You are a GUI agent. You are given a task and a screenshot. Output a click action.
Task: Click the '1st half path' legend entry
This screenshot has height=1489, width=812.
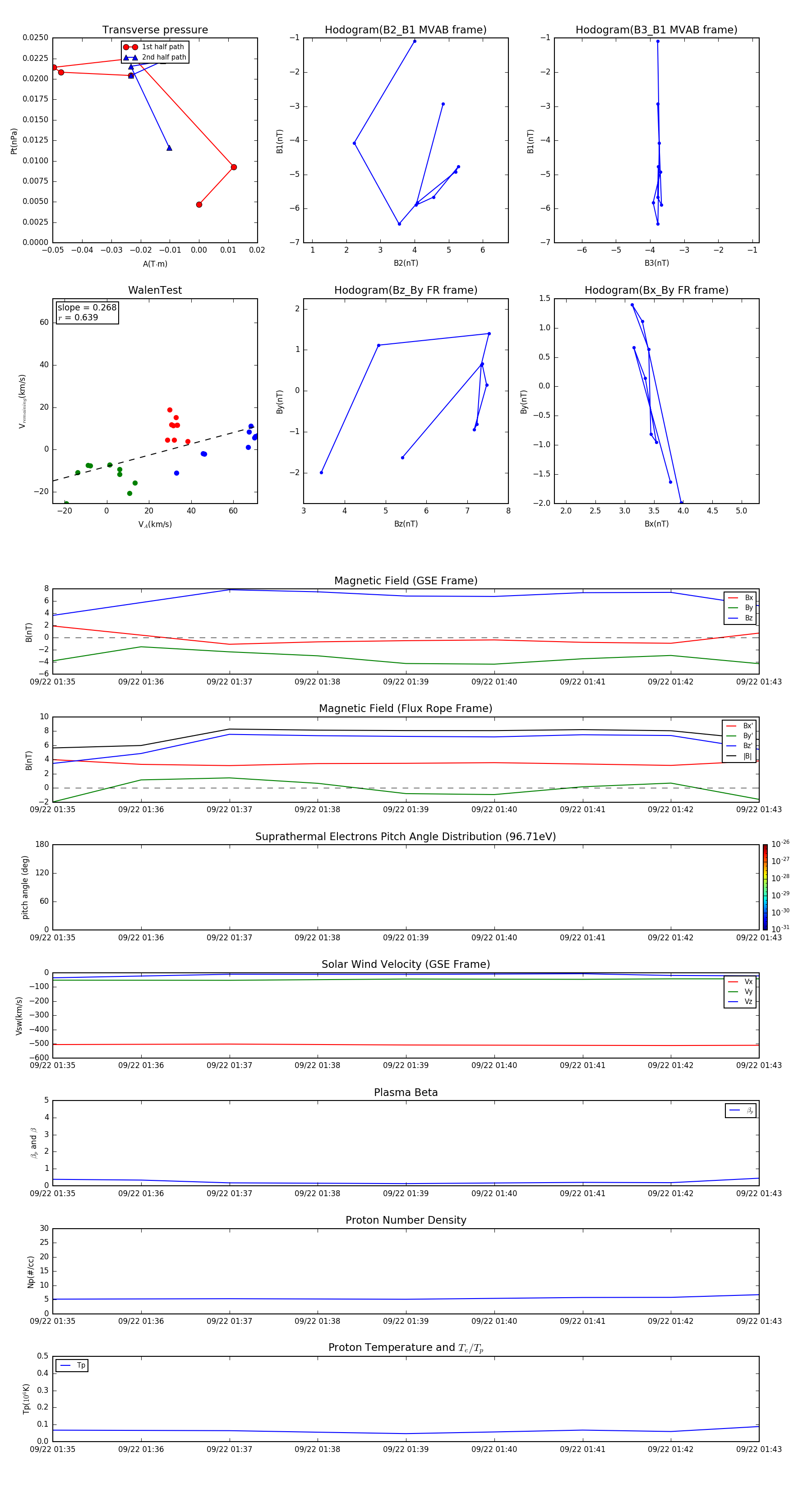[x=154, y=47]
